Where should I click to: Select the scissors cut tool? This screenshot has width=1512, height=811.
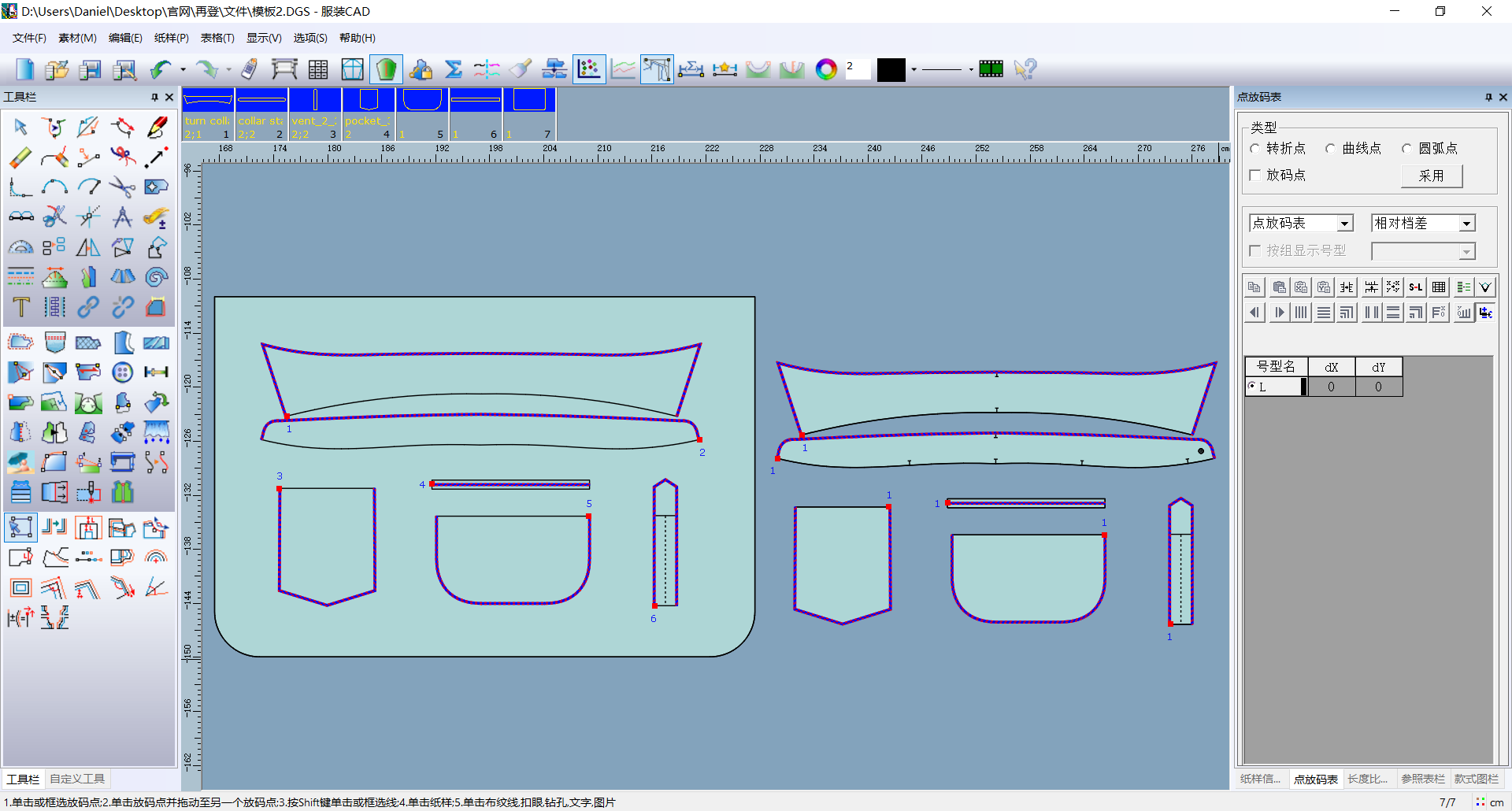click(122, 187)
